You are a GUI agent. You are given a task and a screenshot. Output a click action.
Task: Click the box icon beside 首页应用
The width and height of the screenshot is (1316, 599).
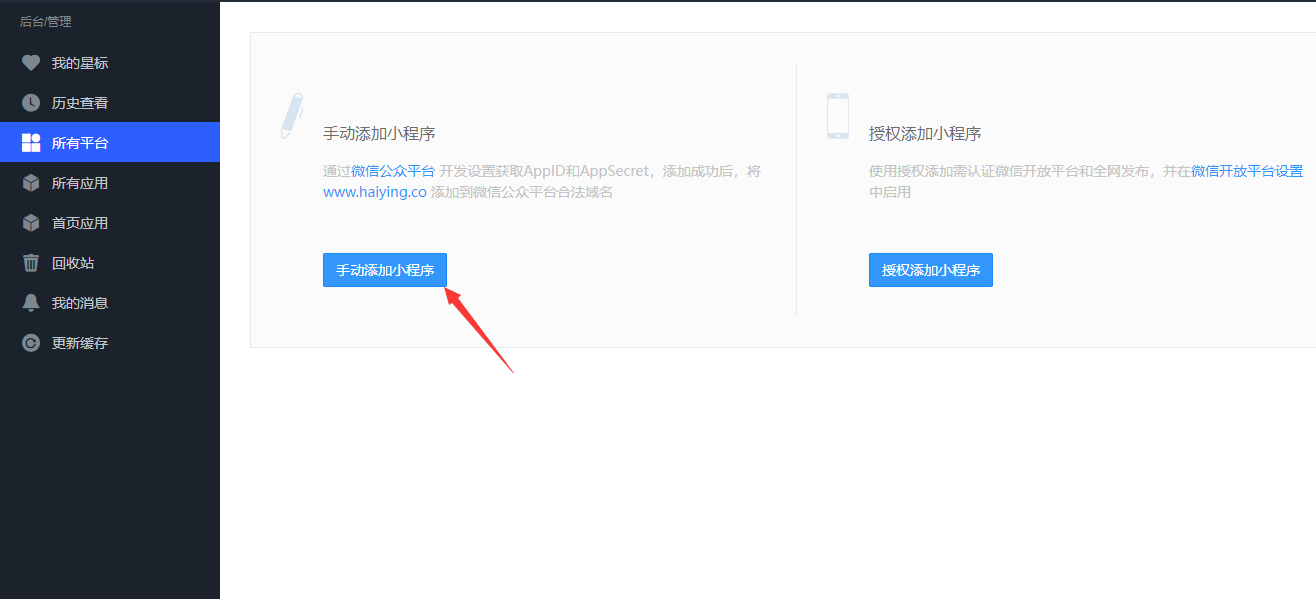tap(31, 223)
